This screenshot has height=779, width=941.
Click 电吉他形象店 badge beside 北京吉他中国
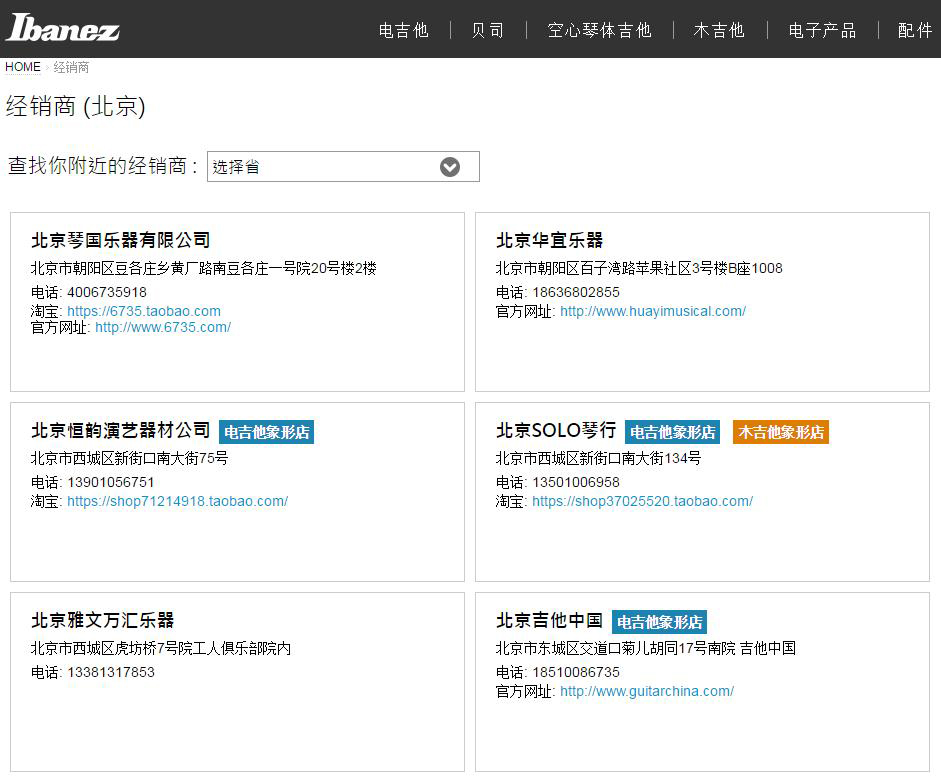659,622
